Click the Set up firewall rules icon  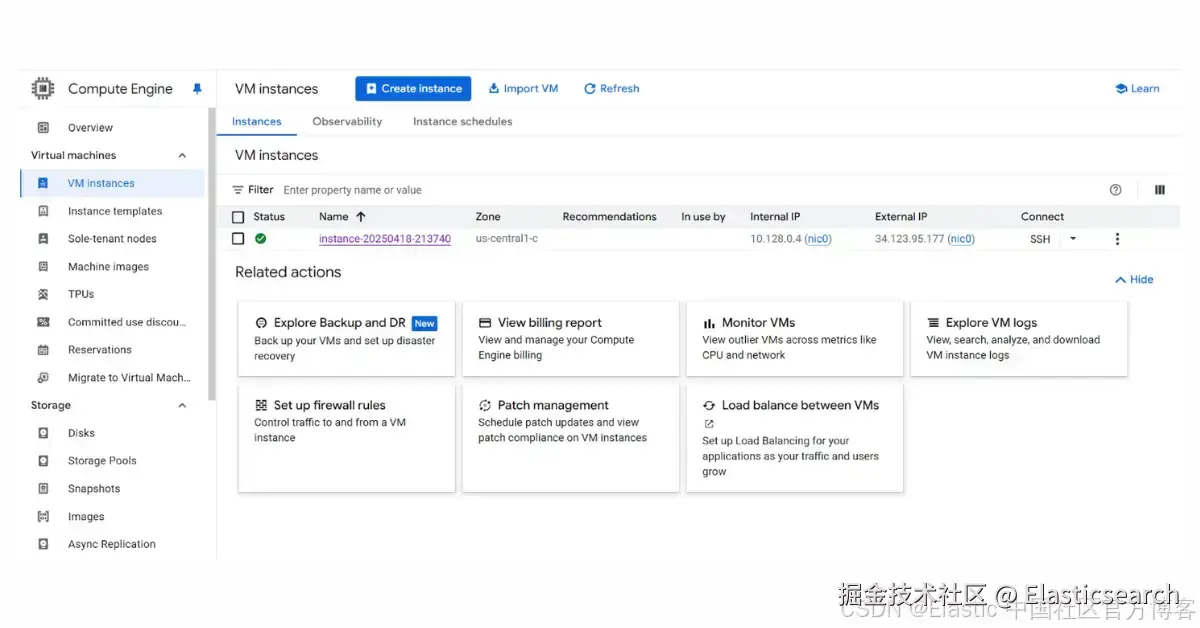tap(262, 405)
